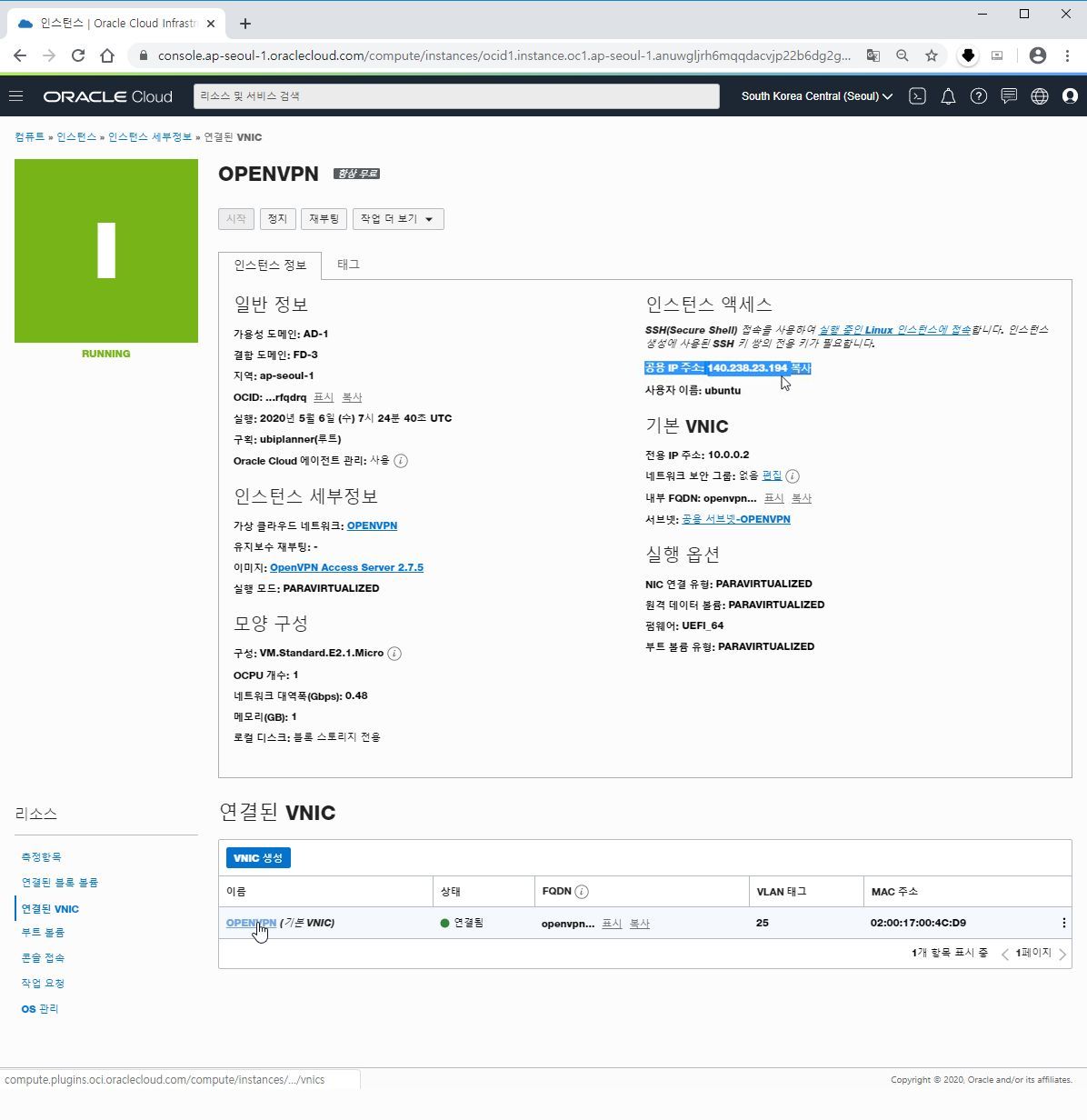Image resolution: width=1087 pixels, height=1120 pixels.
Task: Go to the browser home page icon
Action: pyautogui.click(x=107, y=55)
